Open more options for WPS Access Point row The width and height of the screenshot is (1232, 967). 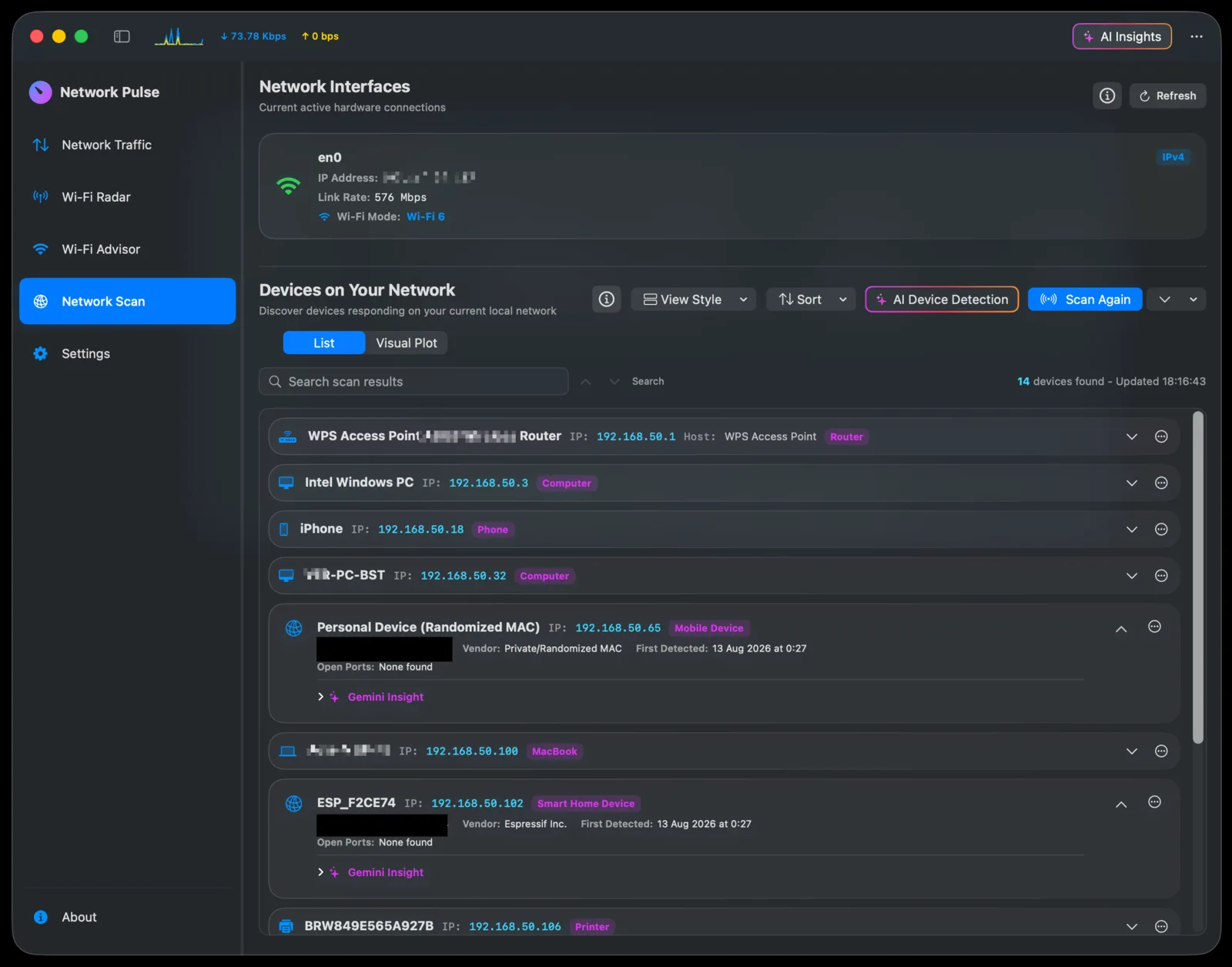coord(1161,437)
